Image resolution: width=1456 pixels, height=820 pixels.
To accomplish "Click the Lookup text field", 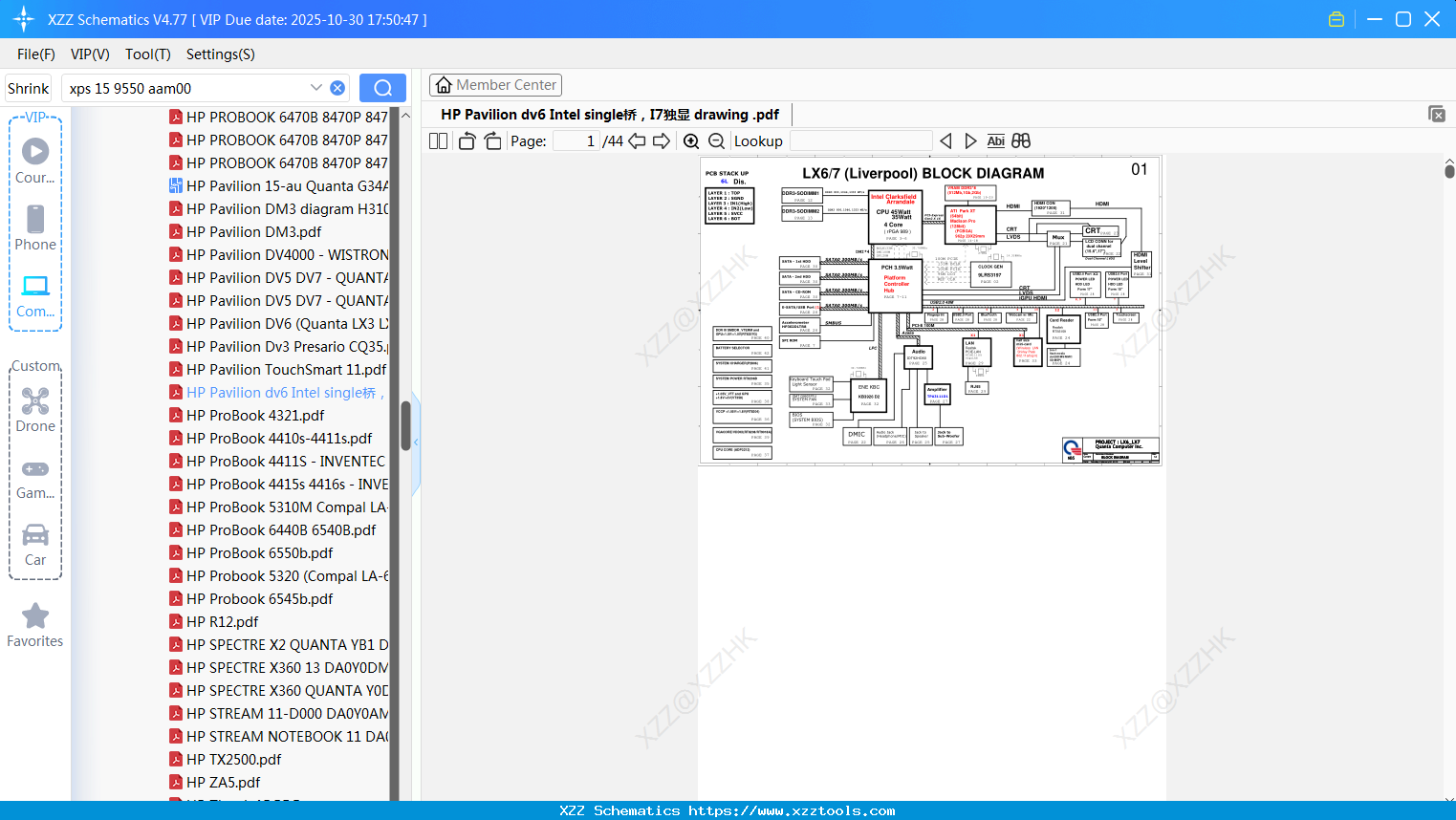I will click(x=860, y=141).
